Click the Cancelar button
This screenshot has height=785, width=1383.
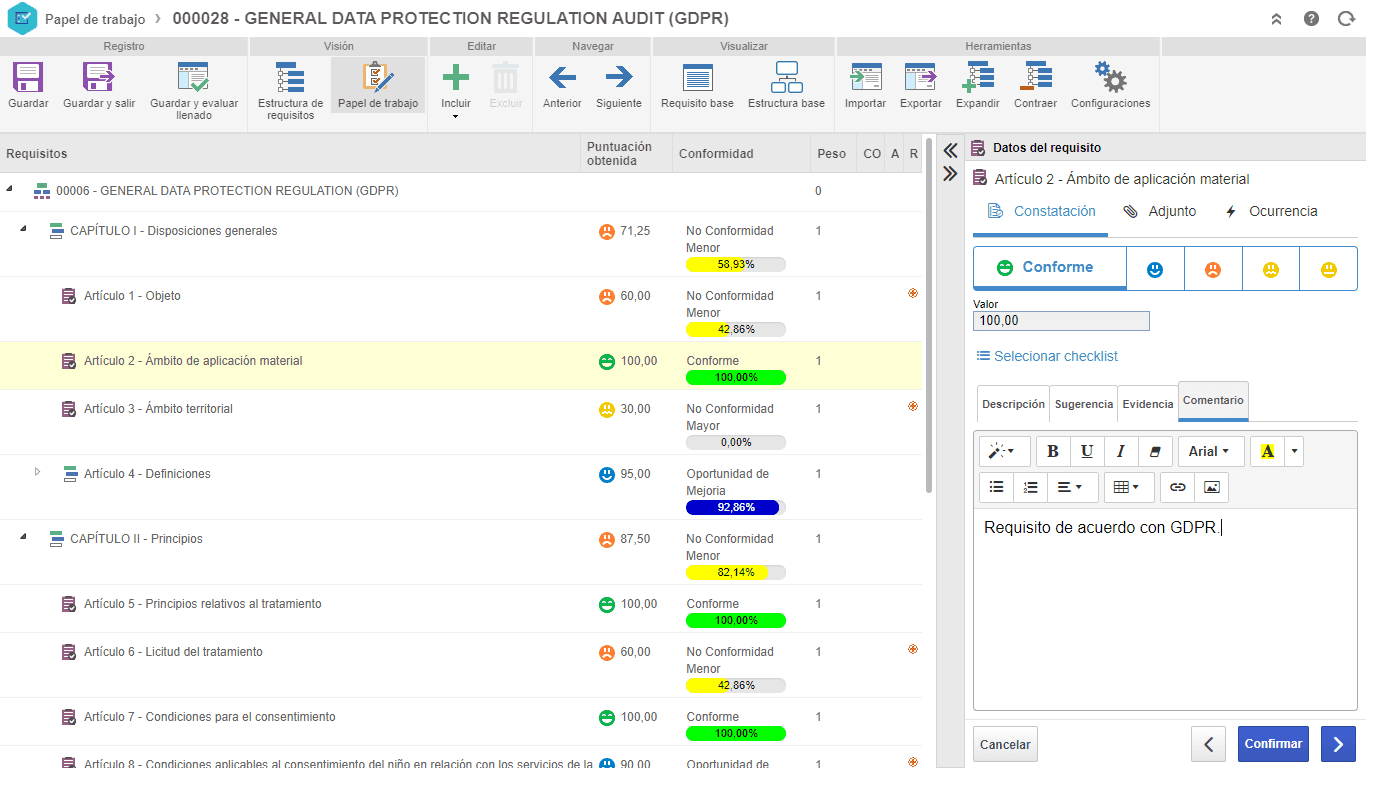pyautogui.click(x=1005, y=745)
